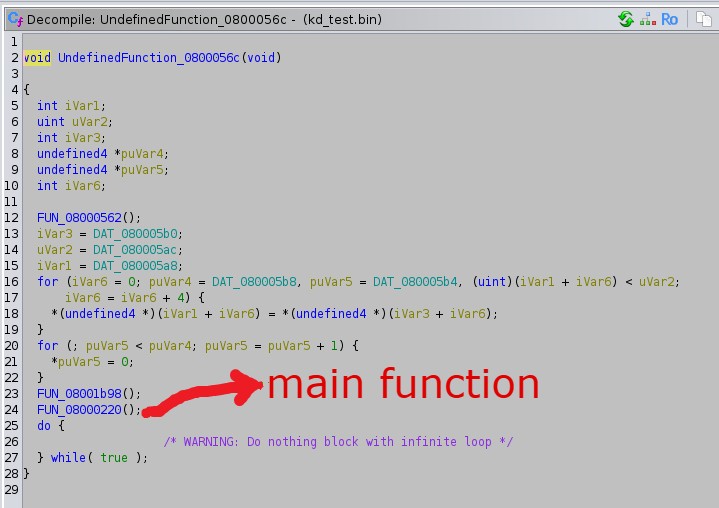719x508 pixels.
Task: Select iVar1 in its declaration on line 5
Action: [x=82, y=106]
